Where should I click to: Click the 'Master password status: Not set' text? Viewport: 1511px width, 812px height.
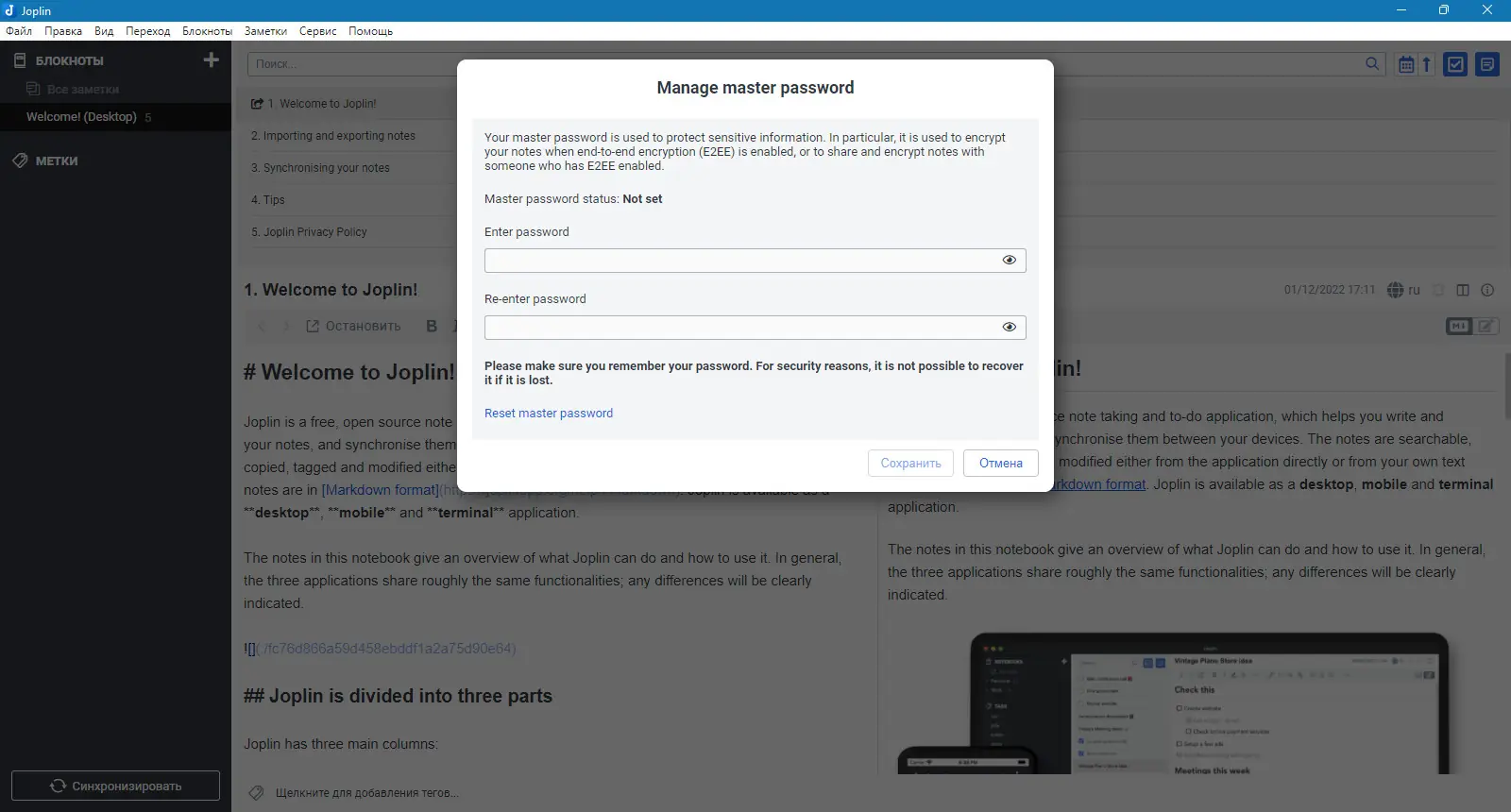[x=573, y=199]
